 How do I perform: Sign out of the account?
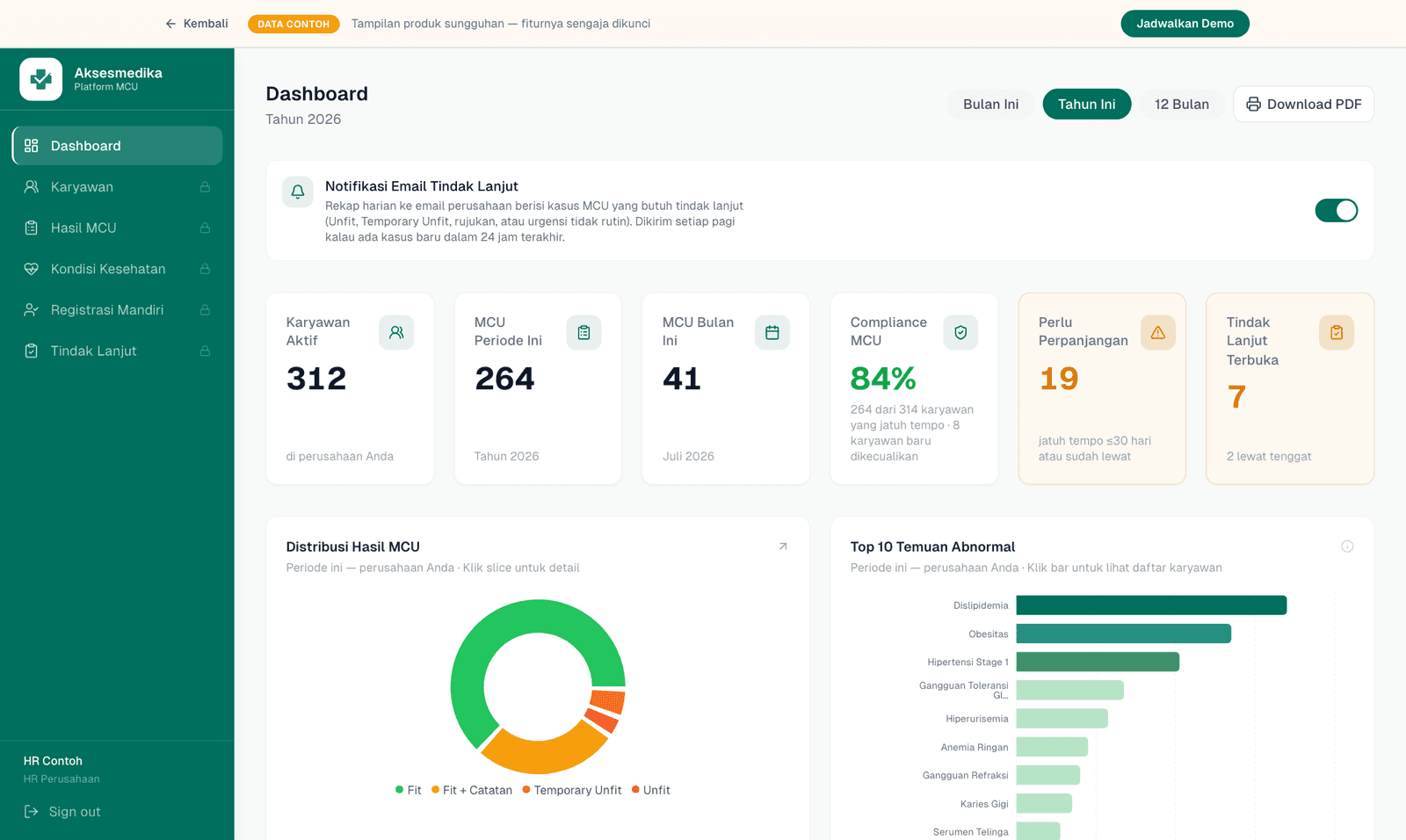coord(62,812)
